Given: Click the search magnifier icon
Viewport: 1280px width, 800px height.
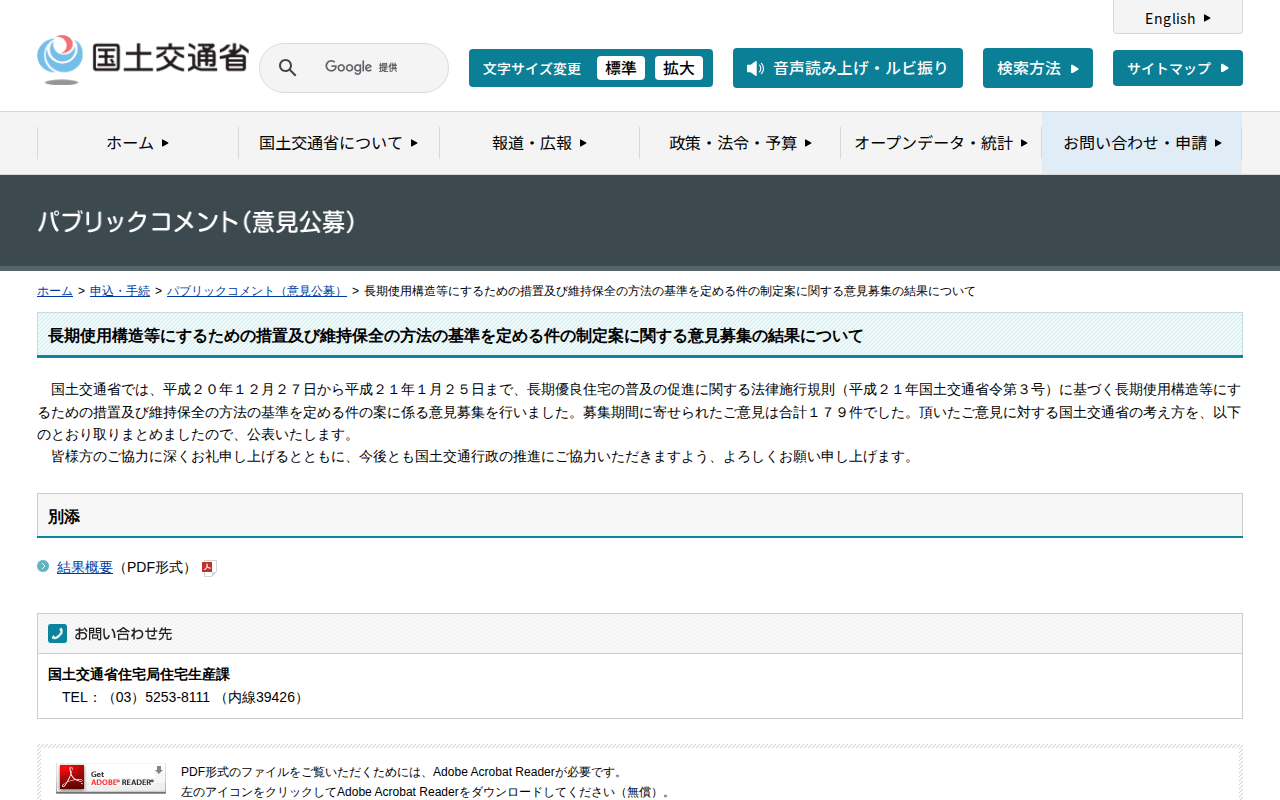Looking at the screenshot, I should tap(287, 67).
